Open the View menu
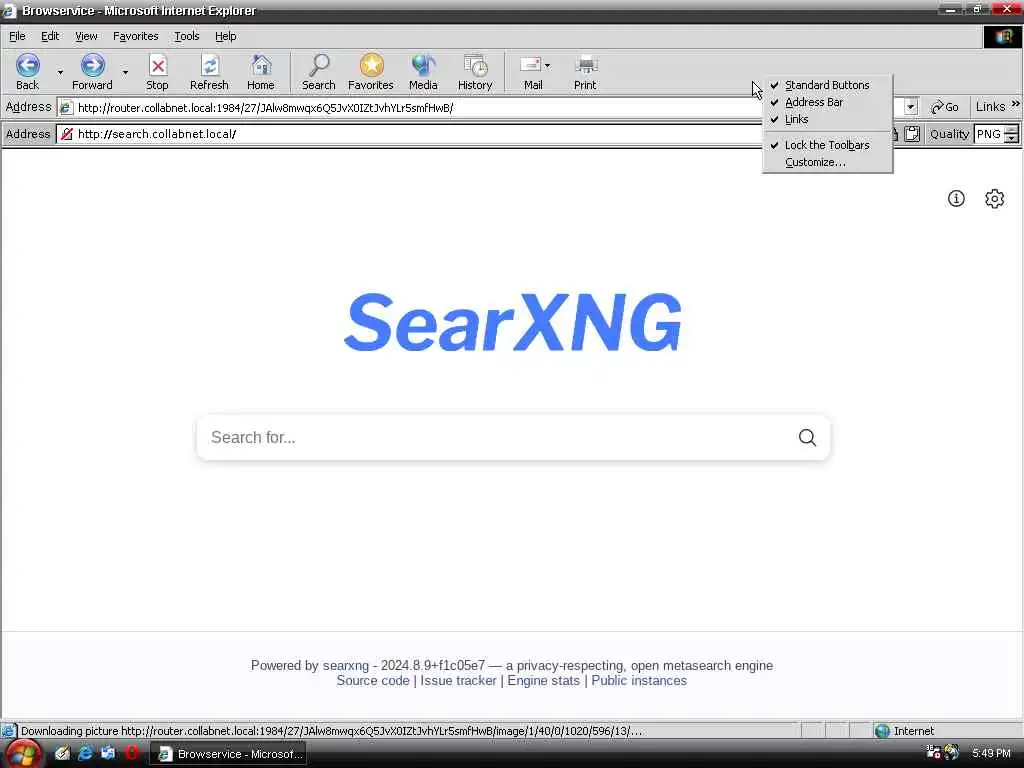 pyautogui.click(x=86, y=37)
